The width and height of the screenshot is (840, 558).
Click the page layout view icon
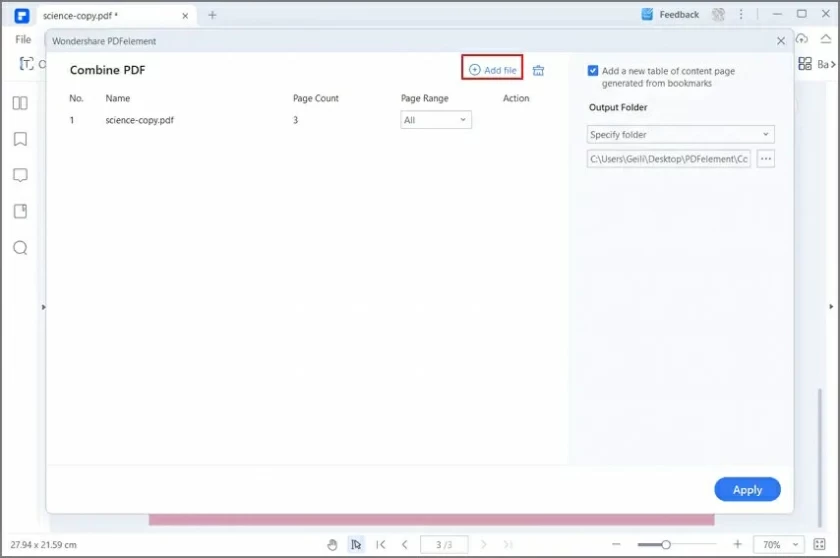click(820, 545)
